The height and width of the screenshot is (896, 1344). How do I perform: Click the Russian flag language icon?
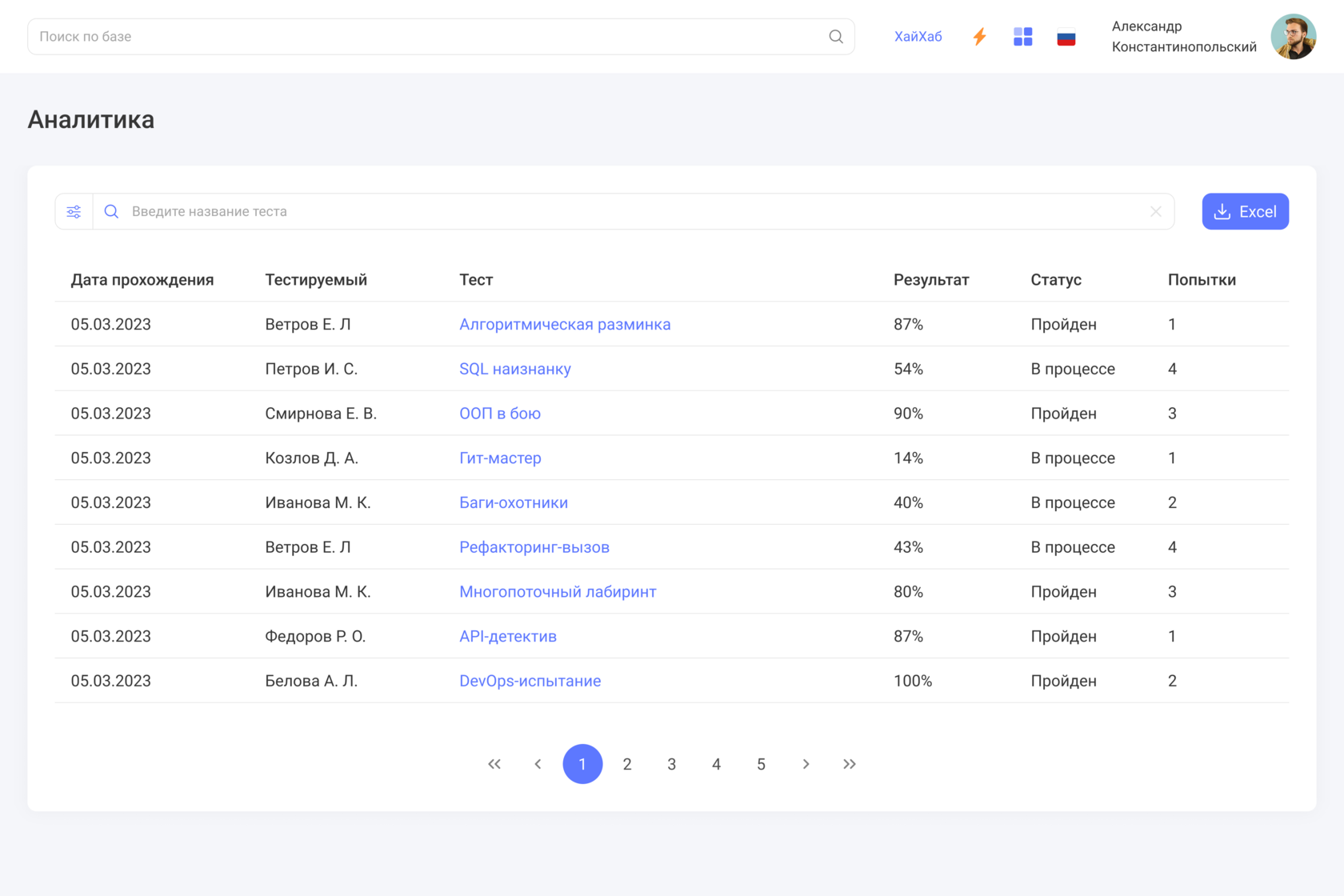1066,38
